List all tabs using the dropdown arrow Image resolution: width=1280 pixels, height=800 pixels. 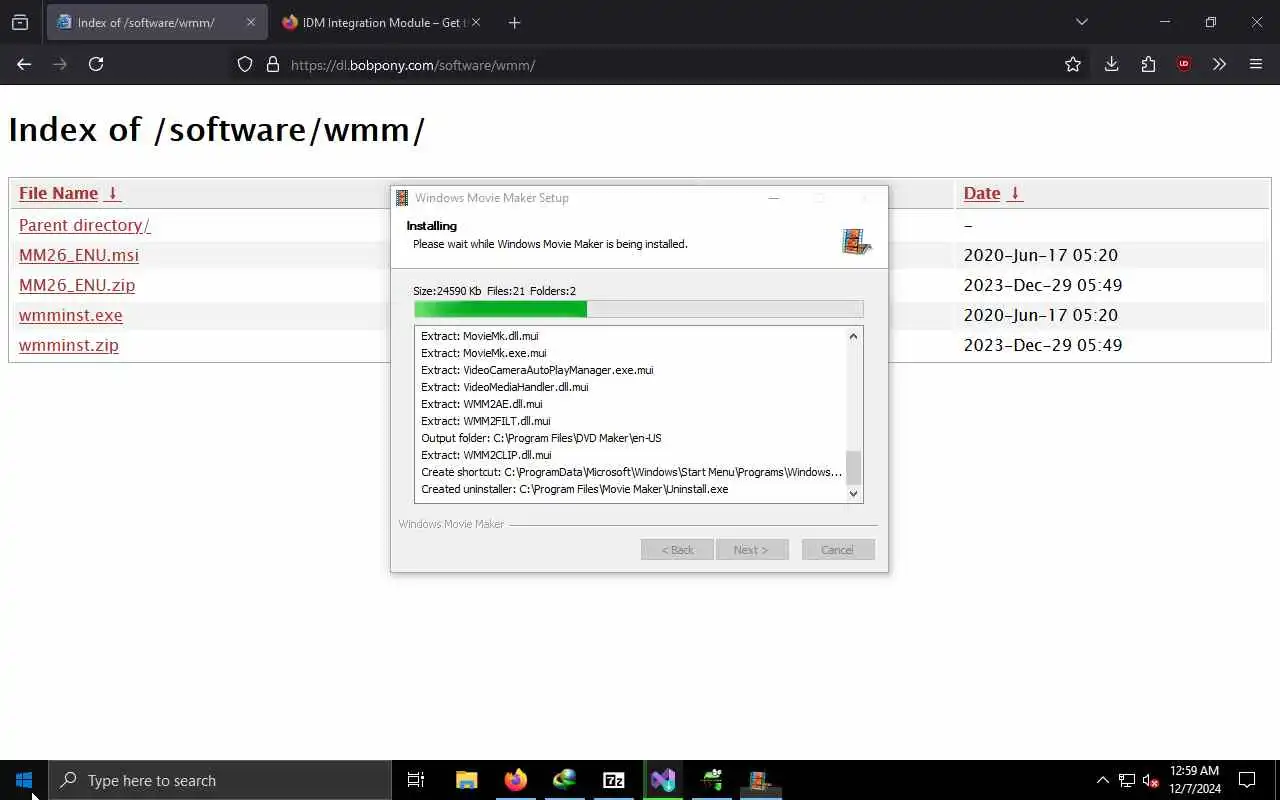pos(1081,22)
